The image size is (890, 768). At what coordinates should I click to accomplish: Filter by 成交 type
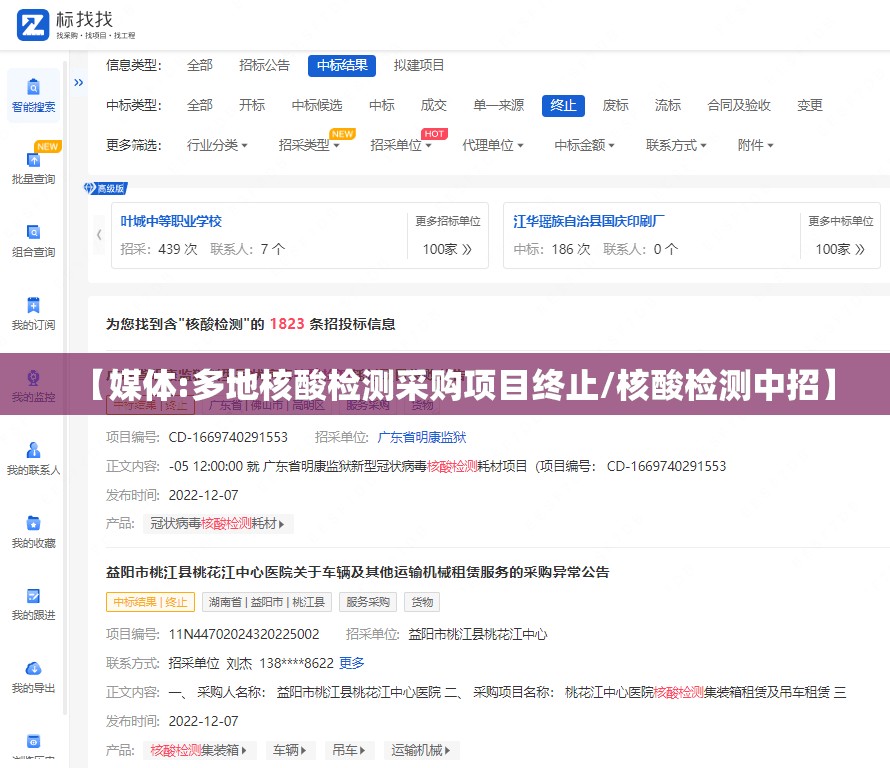pos(434,106)
